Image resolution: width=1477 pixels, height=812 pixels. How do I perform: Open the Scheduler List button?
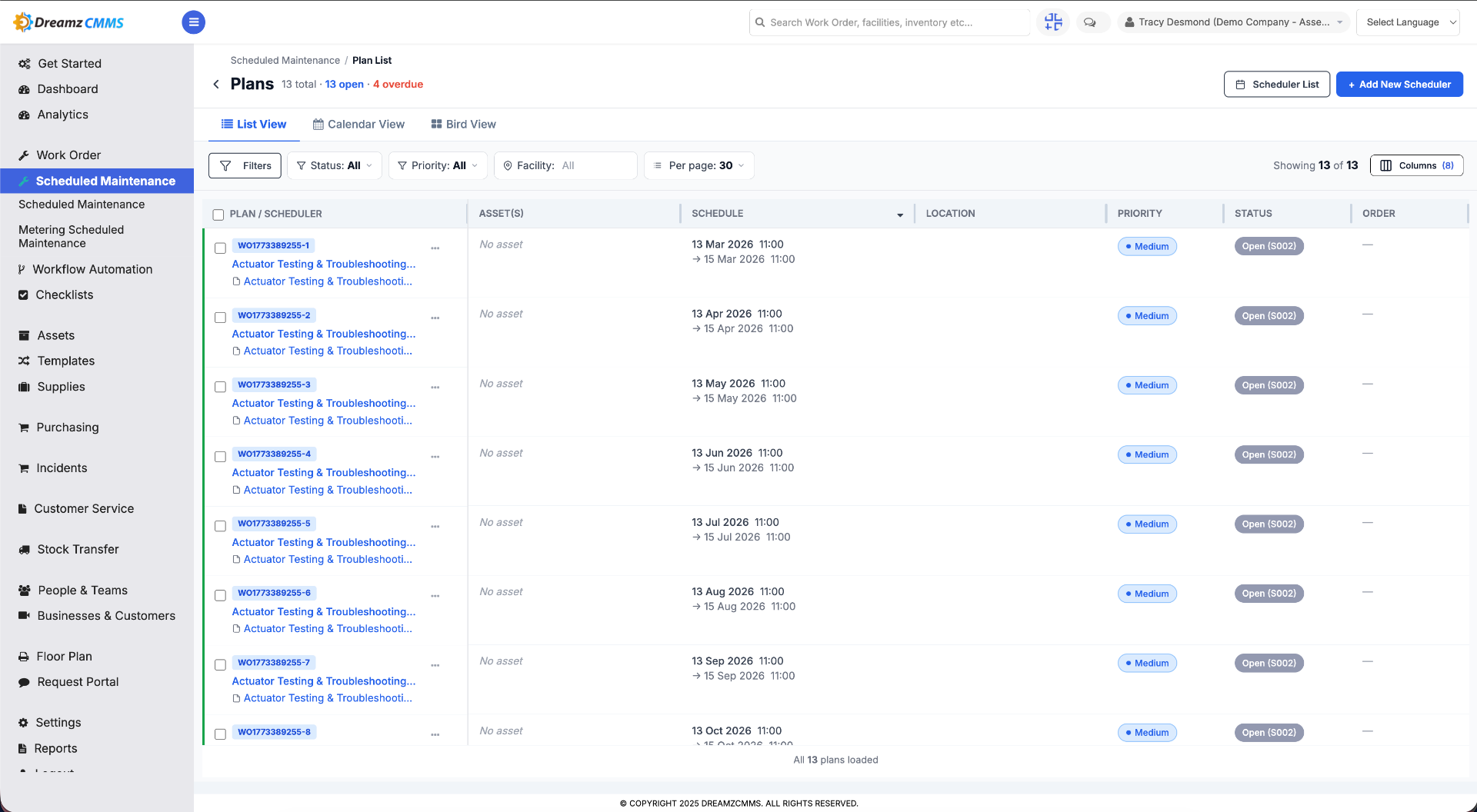[x=1277, y=85]
